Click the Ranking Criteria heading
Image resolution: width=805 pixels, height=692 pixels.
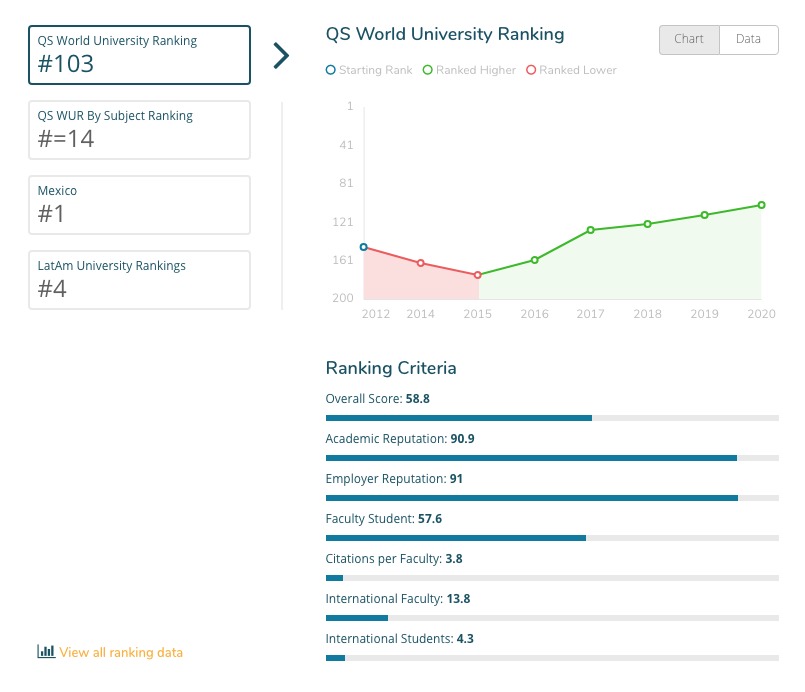click(391, 368)
